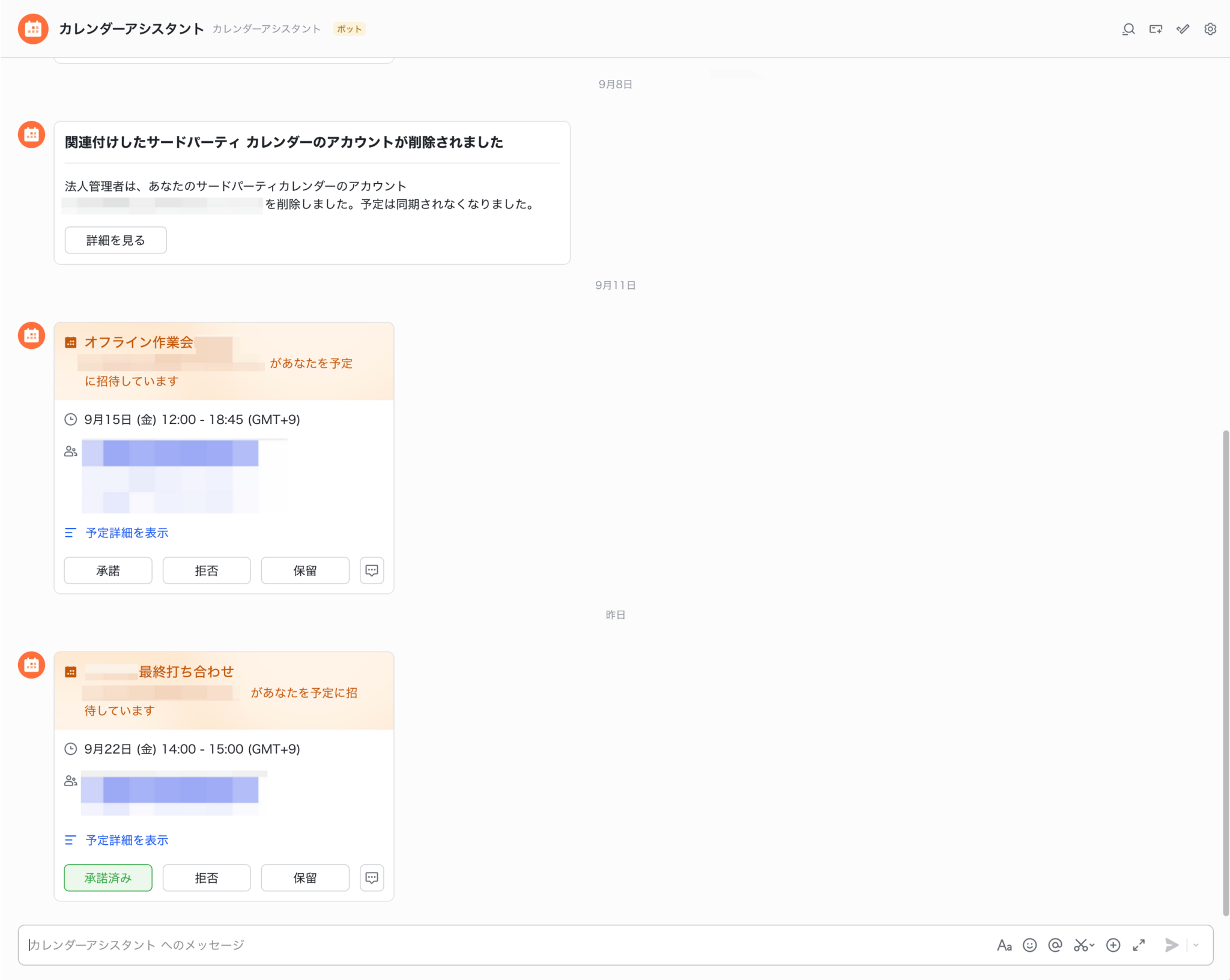The width and height of the screenshot is (1230, 980).
Task: Select 拒否 to decline オフライン作業会
Action: [206, 570]
